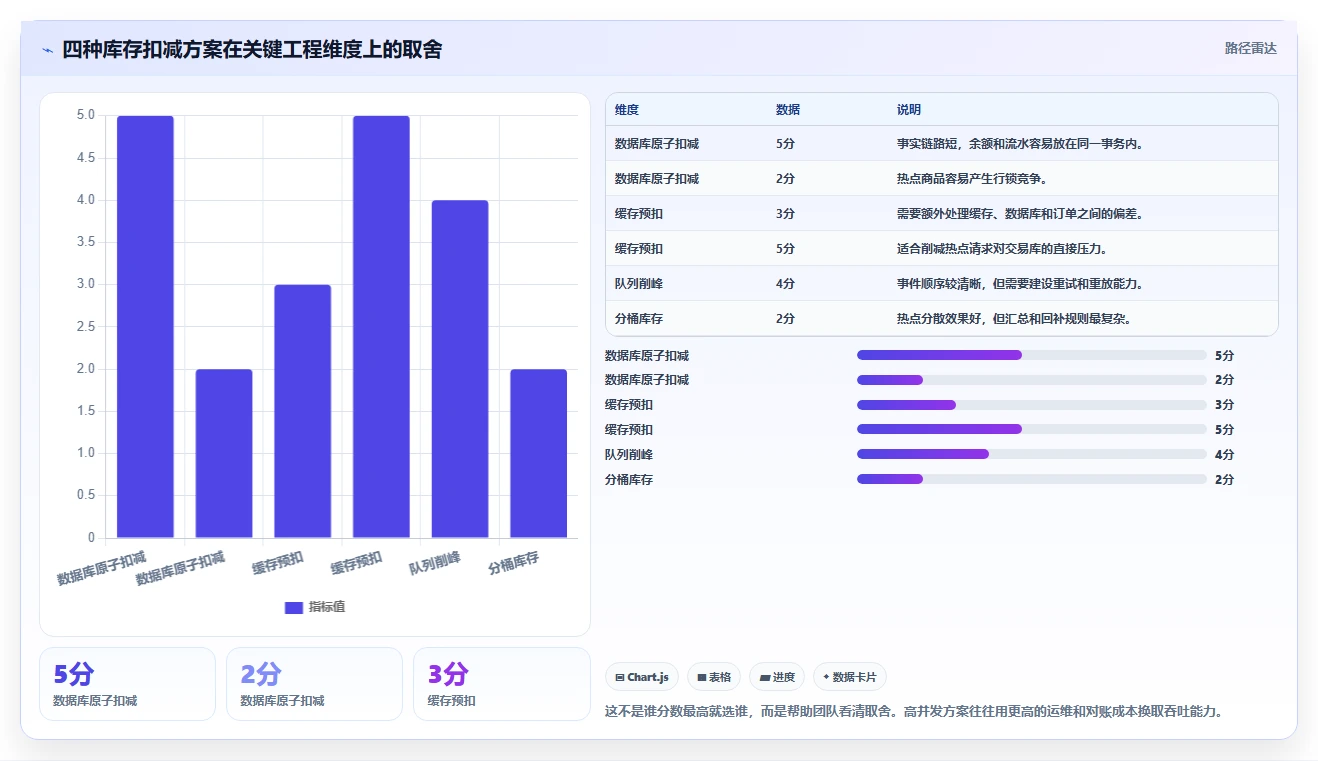Click the table cell 热点商品容易产生行锁竞争。
The height and width of the screenshot is (761, 1318).
pos(972,179)
